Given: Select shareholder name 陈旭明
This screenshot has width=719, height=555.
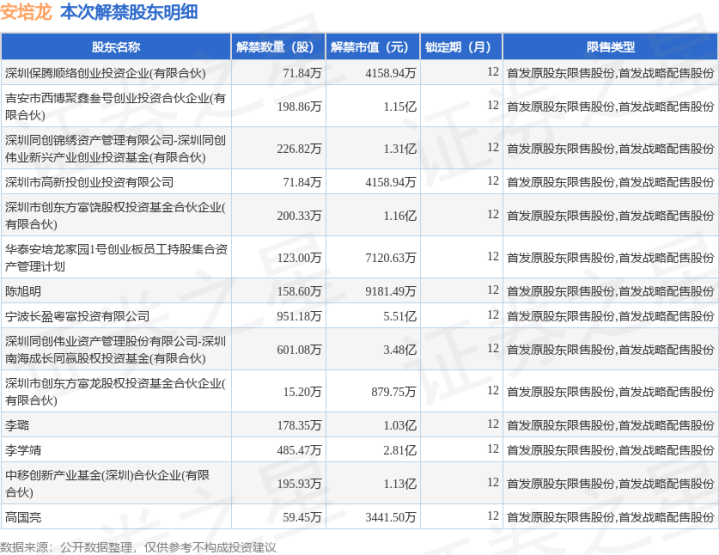Looking at the screenshot, I should coord(23,291).
